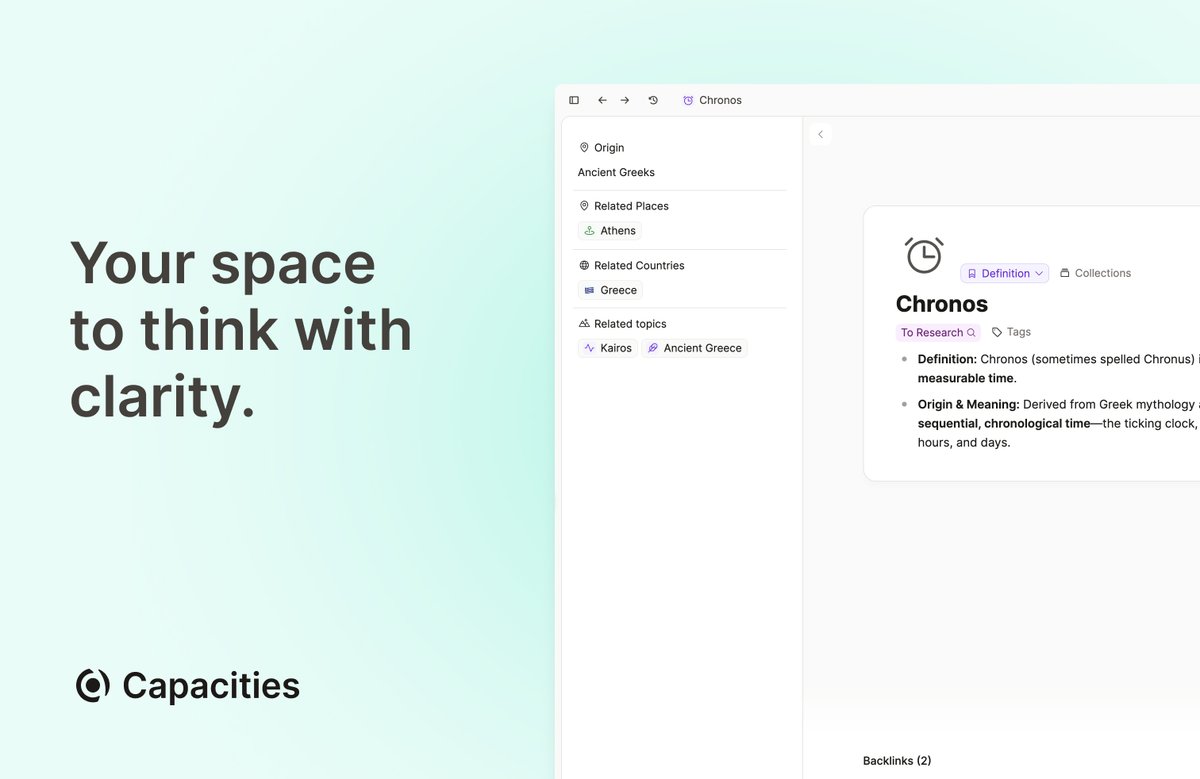The height and width of the screenshot is (779, 1200).
Task: Click the Related Countries globe icon
Action: point(584,266)
